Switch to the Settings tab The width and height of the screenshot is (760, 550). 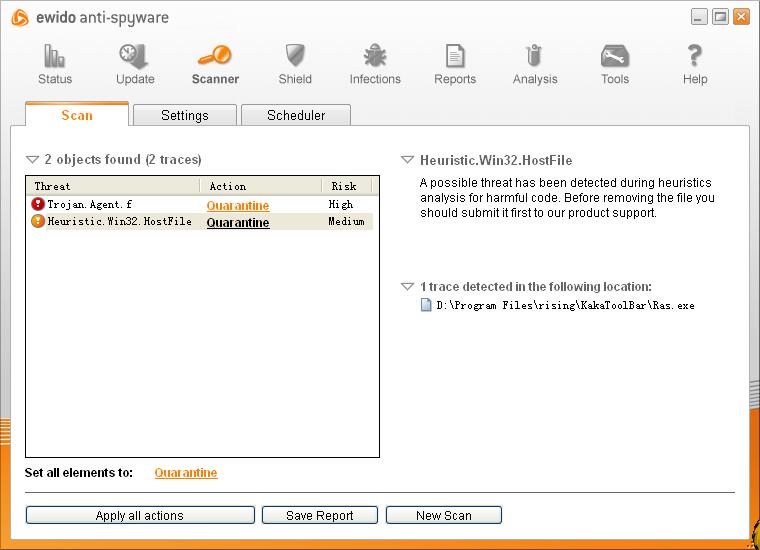coord(185,115)
